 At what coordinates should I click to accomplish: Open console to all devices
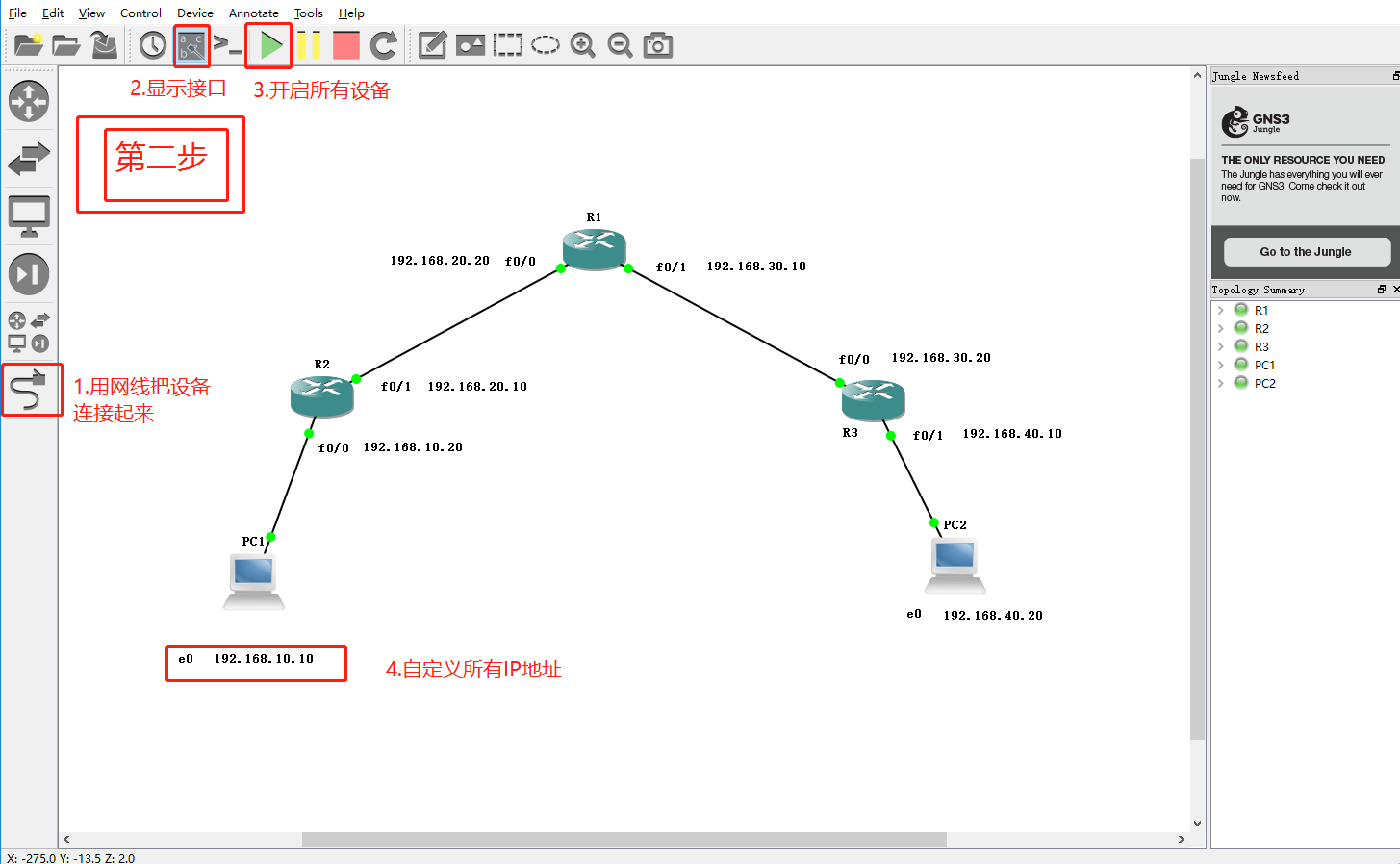pos(228,44)
